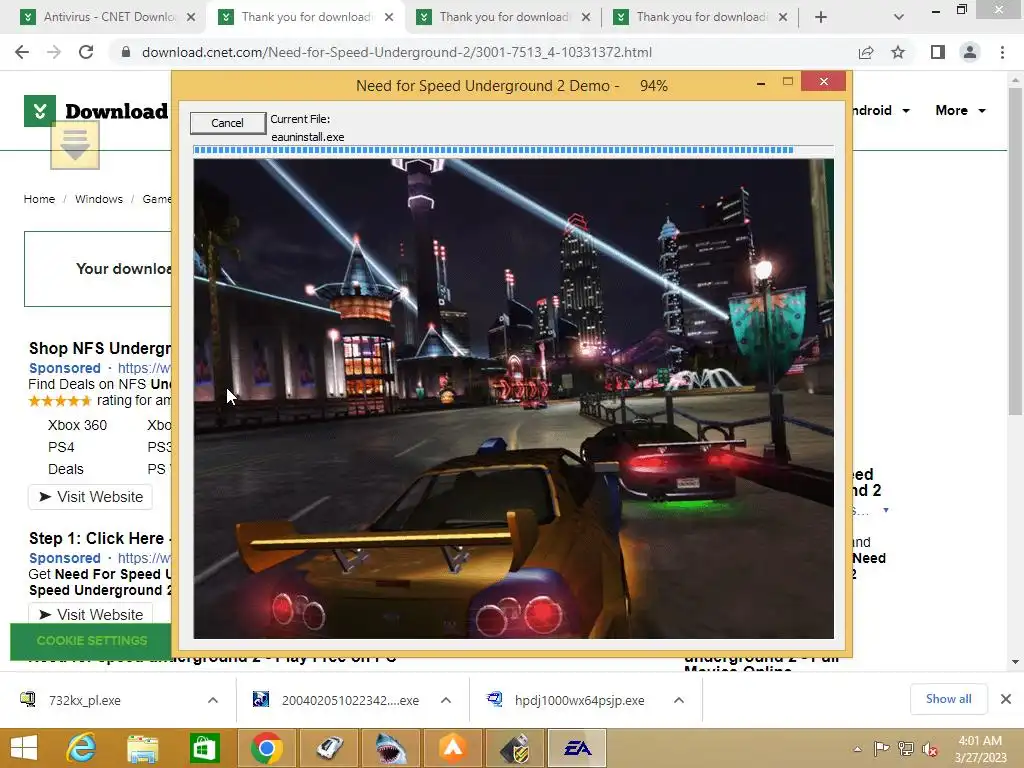The width and height of the screenshot is (1024, 768).
Task: Open the Windows Start menu
Action: click(x=24, y=748)
